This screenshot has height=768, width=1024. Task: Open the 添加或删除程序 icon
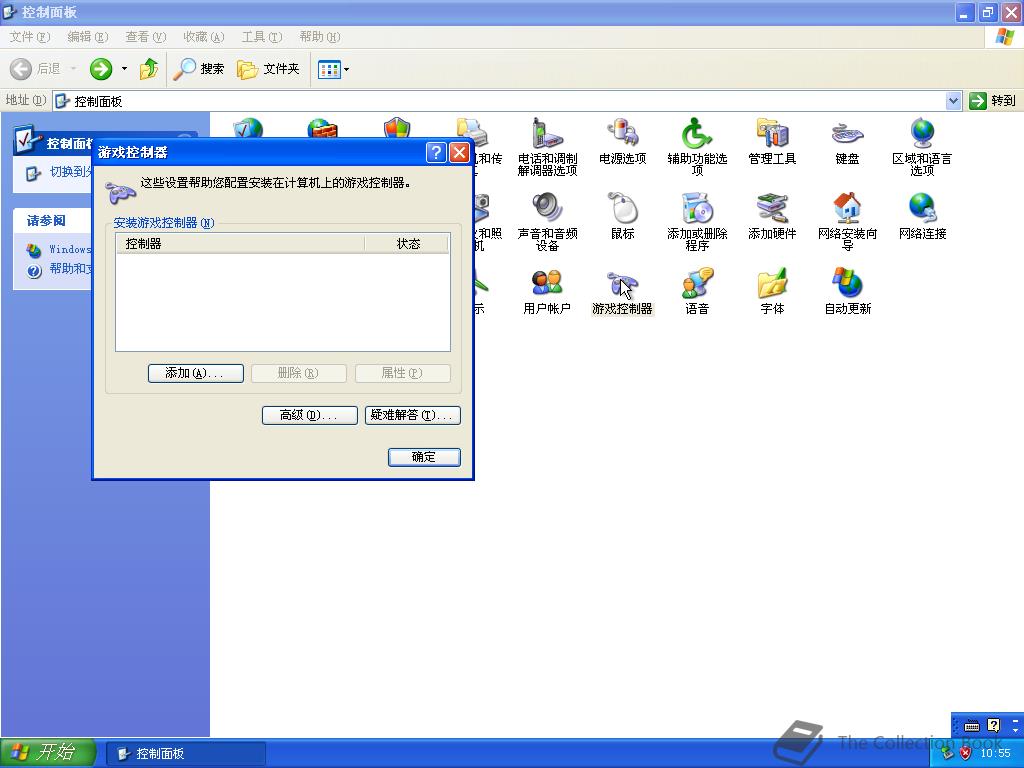(x=697, y=222)
